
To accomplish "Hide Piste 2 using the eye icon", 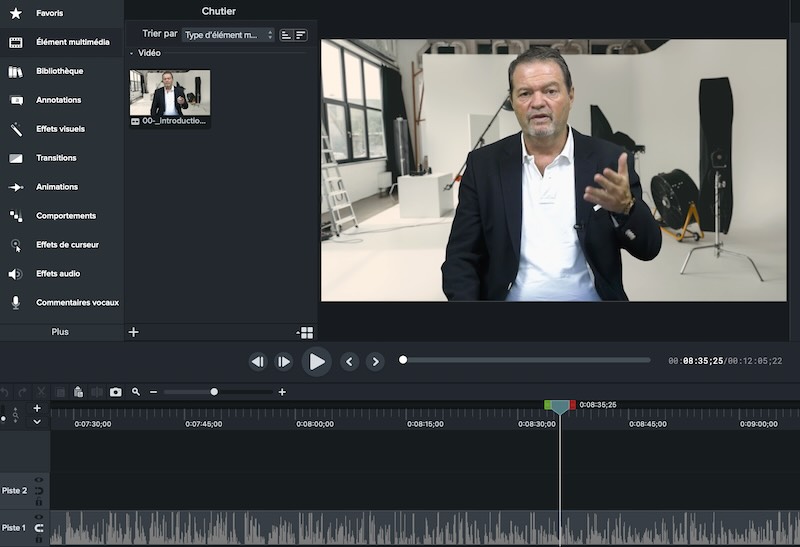I will 39,480.
